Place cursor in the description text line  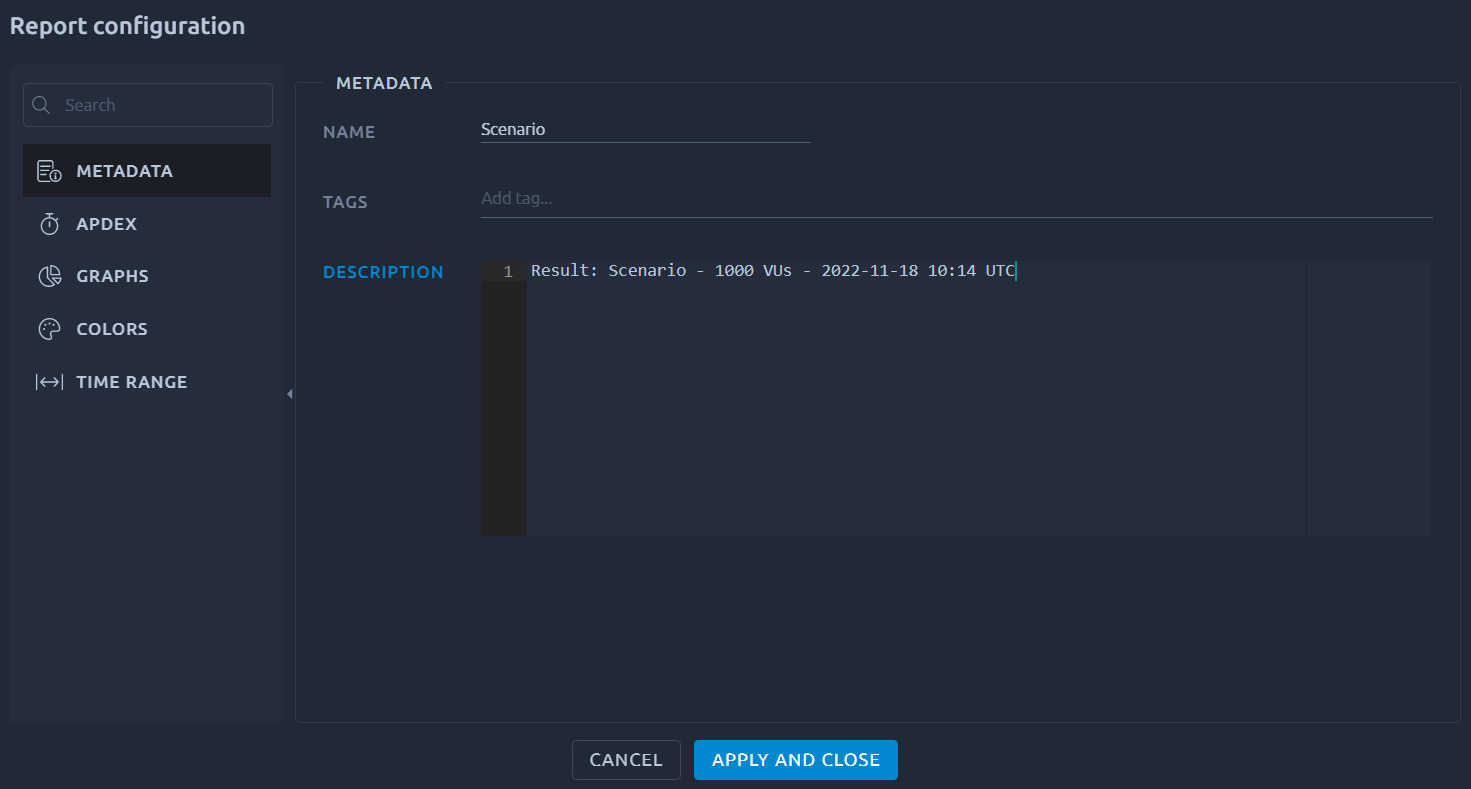772,271
